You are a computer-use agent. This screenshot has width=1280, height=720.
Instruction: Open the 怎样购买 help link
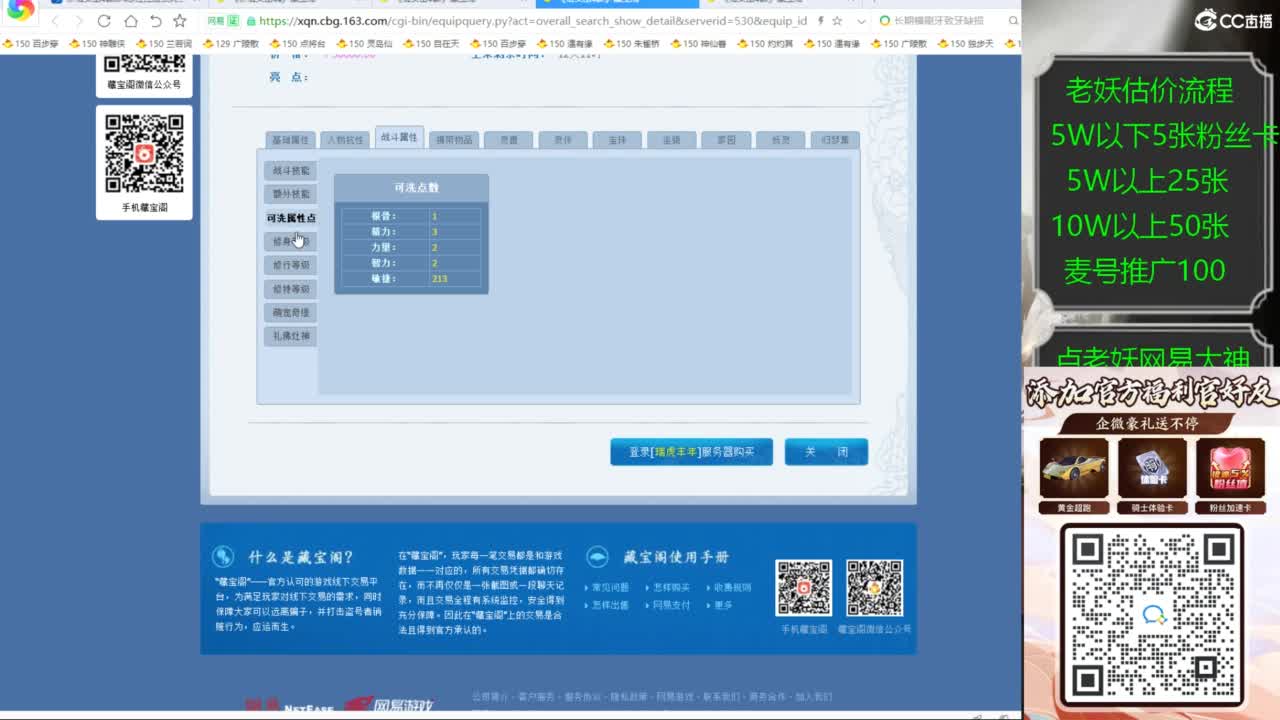pyautogui.click(x=671, y=588)
